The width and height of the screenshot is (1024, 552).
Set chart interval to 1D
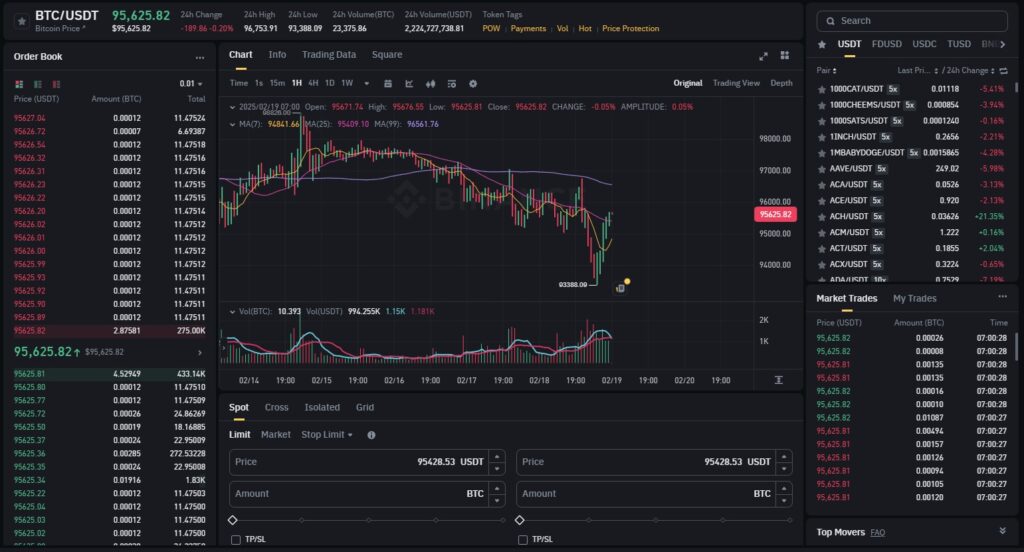[x=330, y=84]
